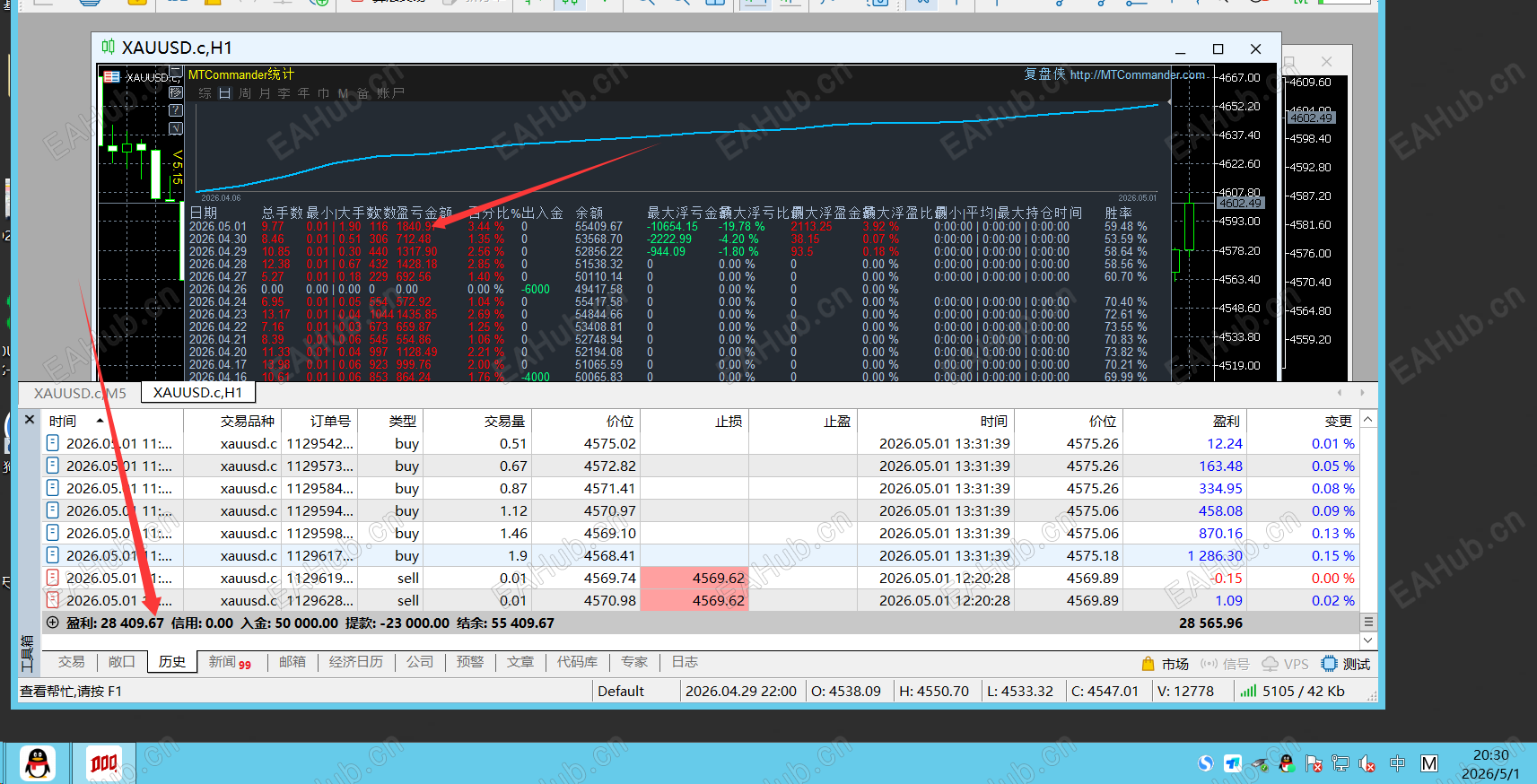Click the 移 move button in MTCommander panel

[176, 92]
